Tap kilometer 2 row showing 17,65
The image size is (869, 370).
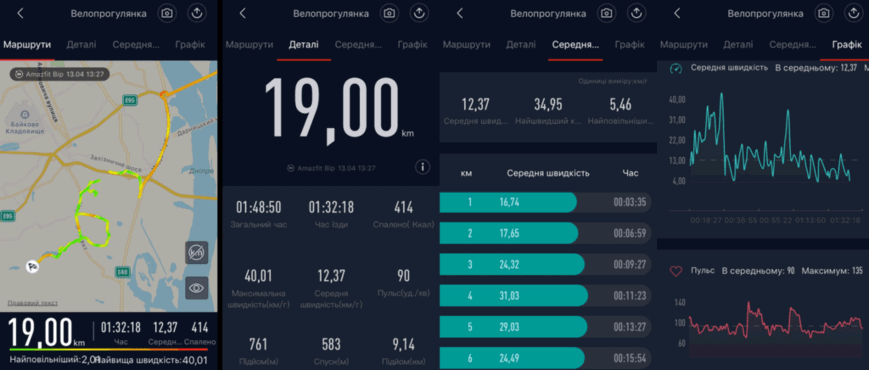coord(545,233)
